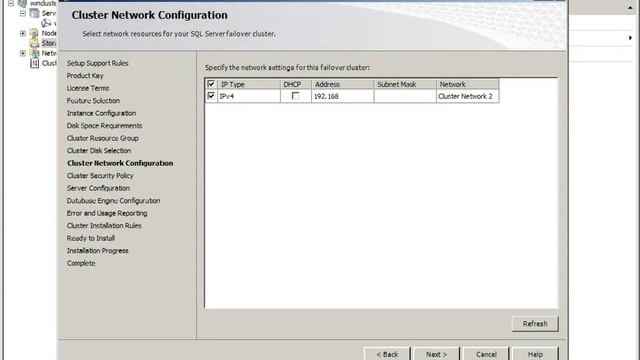Cancel the SQL Server setup wizard
Screen dimensions: 640x360
pos(486,354)
